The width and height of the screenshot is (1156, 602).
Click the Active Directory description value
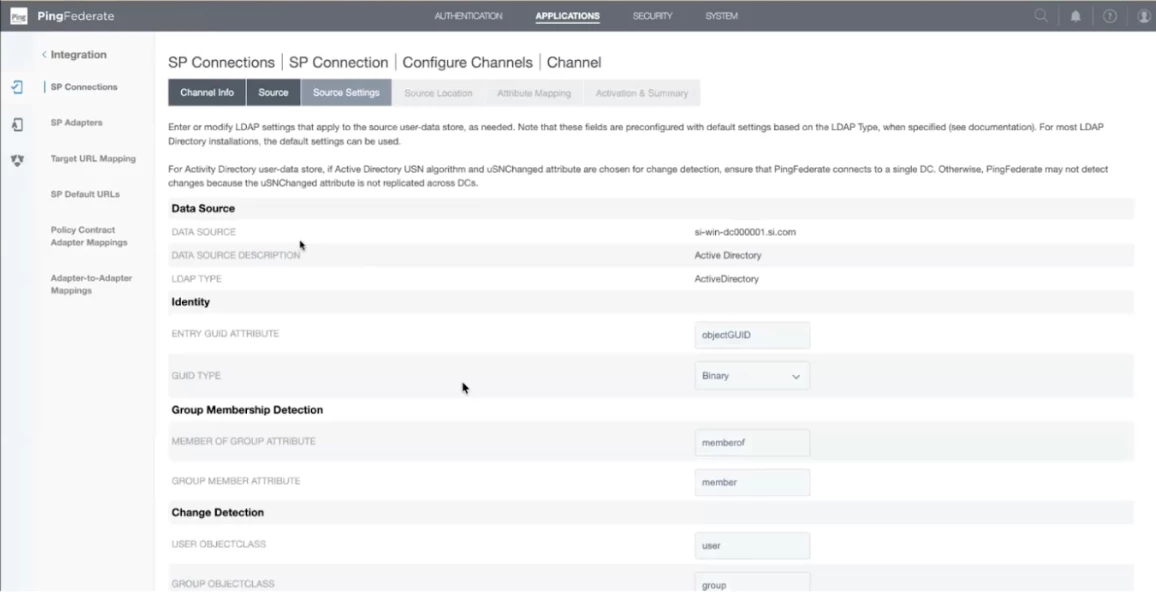728,256
